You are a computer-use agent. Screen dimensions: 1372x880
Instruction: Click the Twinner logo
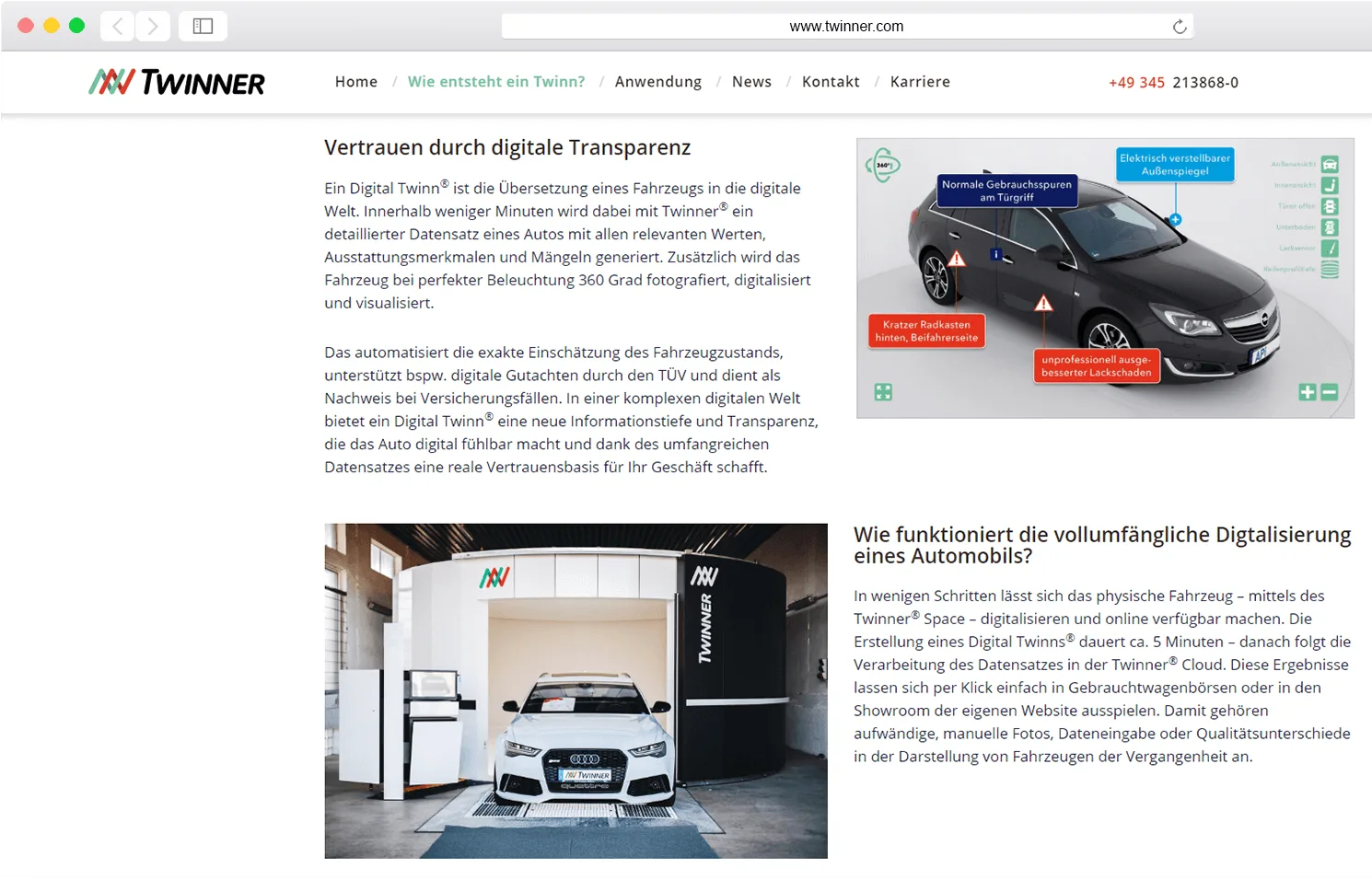pos(177,82)
